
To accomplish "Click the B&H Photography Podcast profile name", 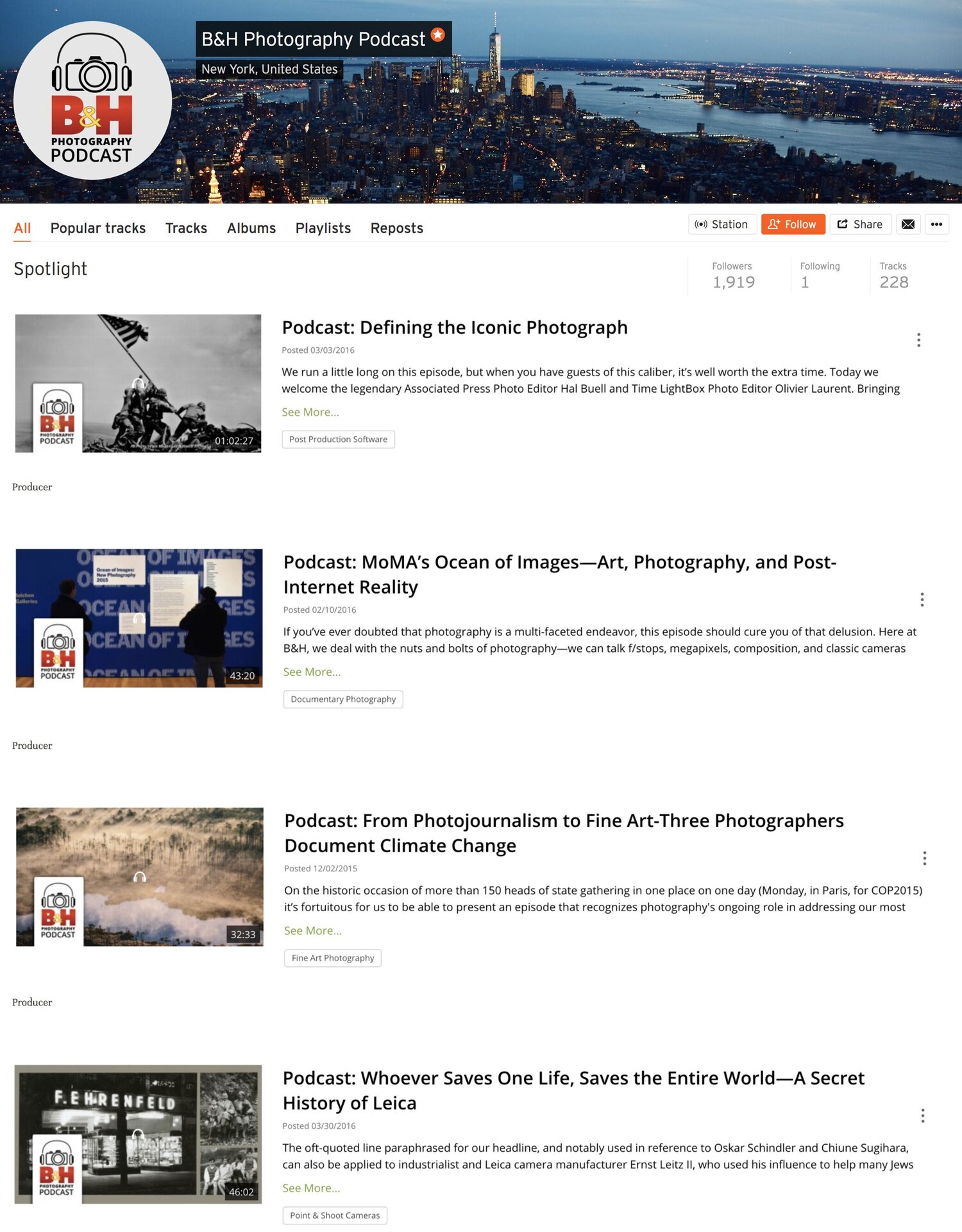I will (314, 39).
